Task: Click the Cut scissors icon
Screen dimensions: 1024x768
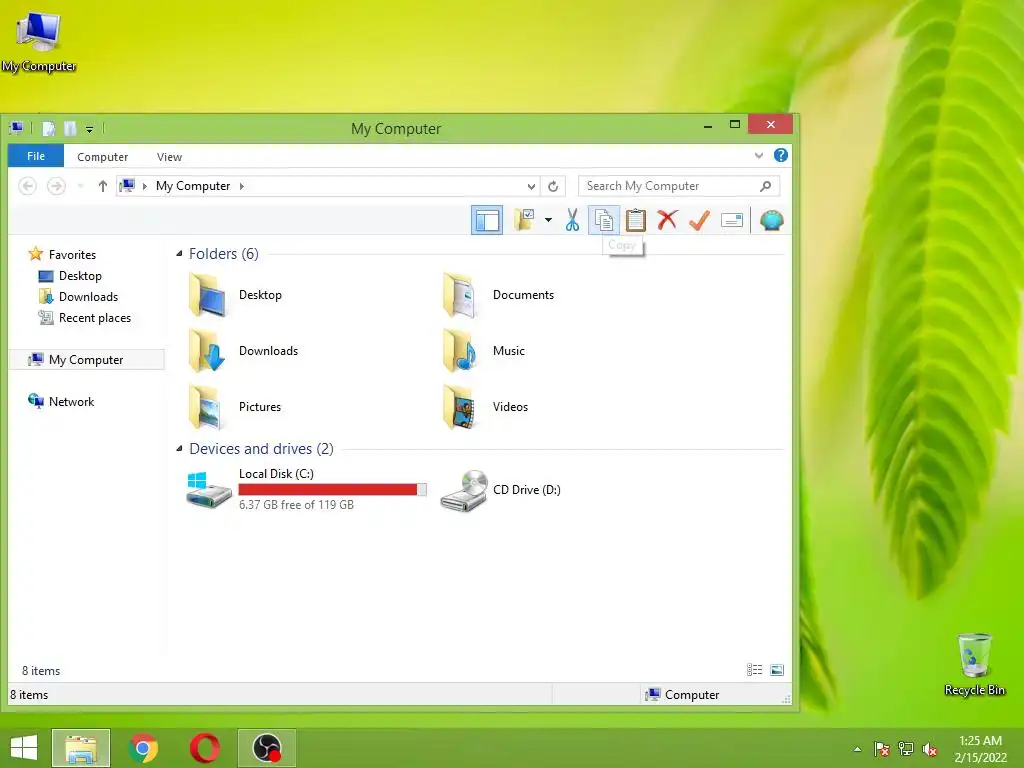Action: (572, 220)
